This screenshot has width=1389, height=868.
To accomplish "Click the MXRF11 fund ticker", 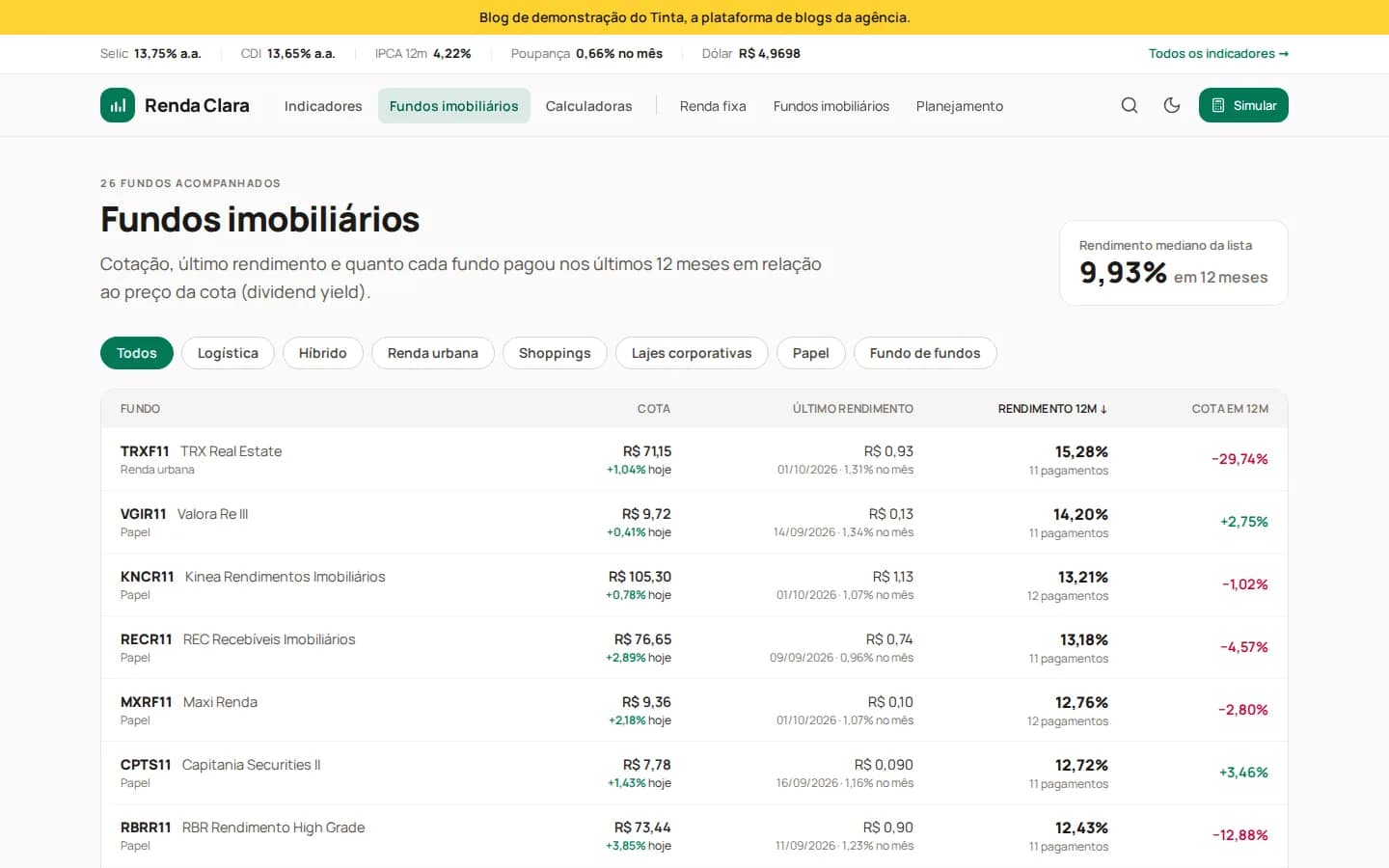I will [x=147, y=702].
